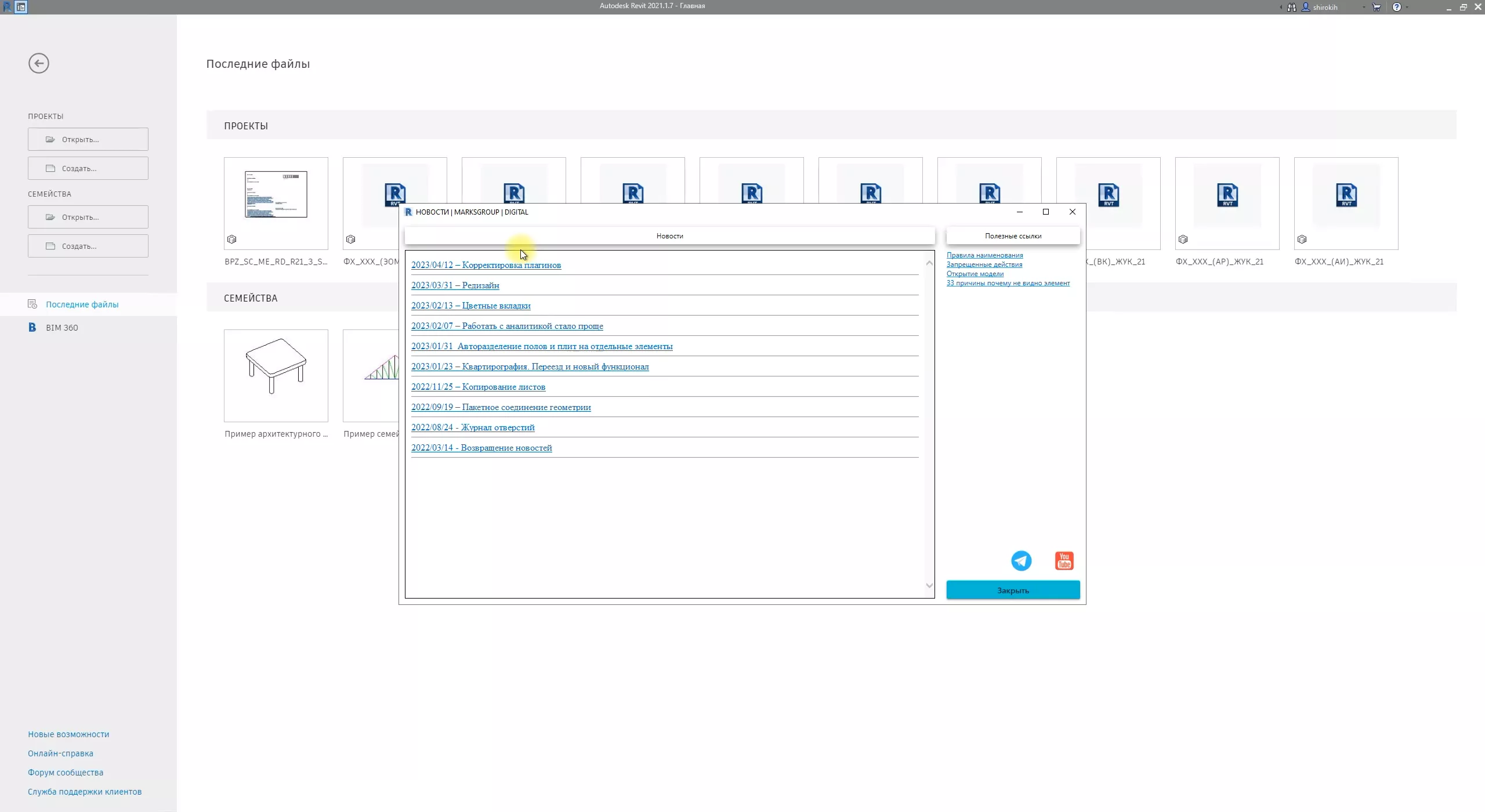Expand the dropdown arrow next to help icon
The width and height of the screenshot is (1485, 812).
point(1407,8)
